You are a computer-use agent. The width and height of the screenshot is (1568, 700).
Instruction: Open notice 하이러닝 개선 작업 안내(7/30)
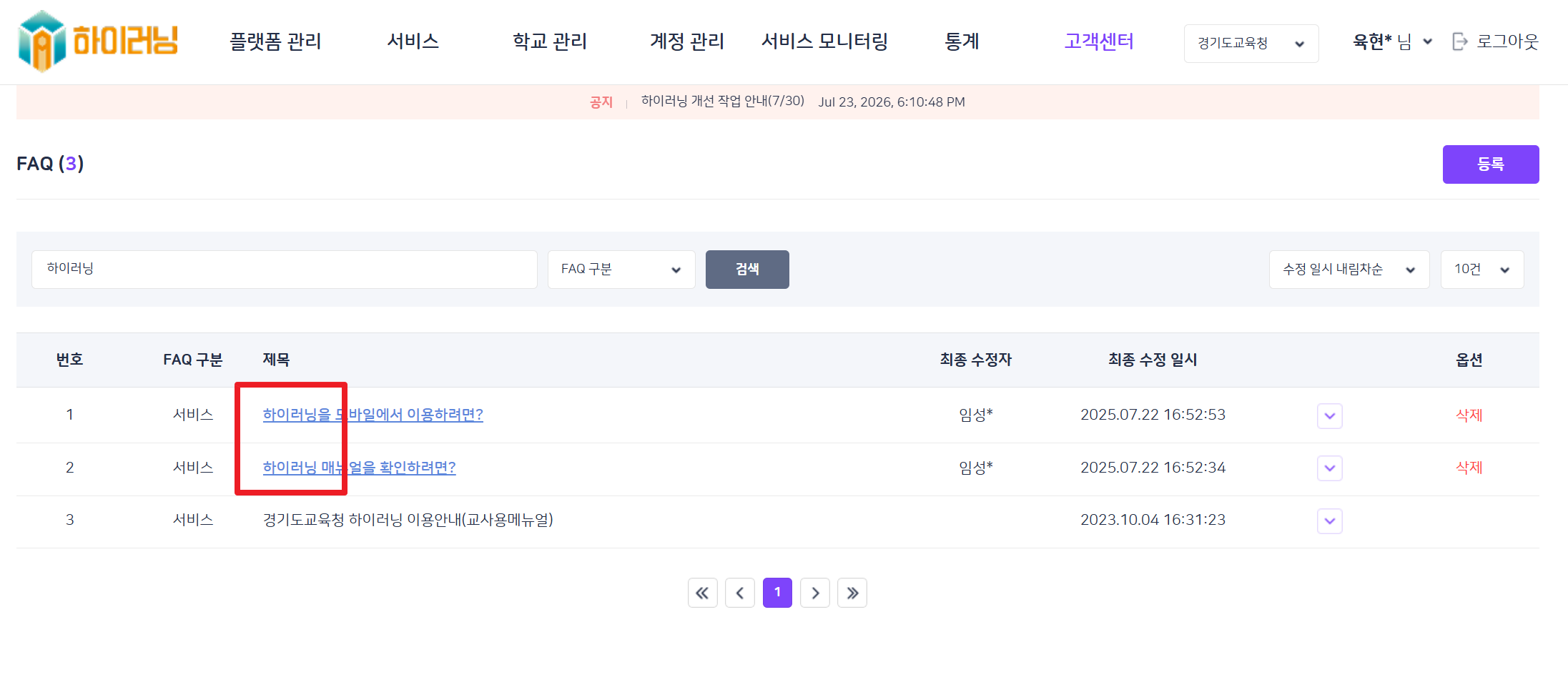click(x=723, y=102)
